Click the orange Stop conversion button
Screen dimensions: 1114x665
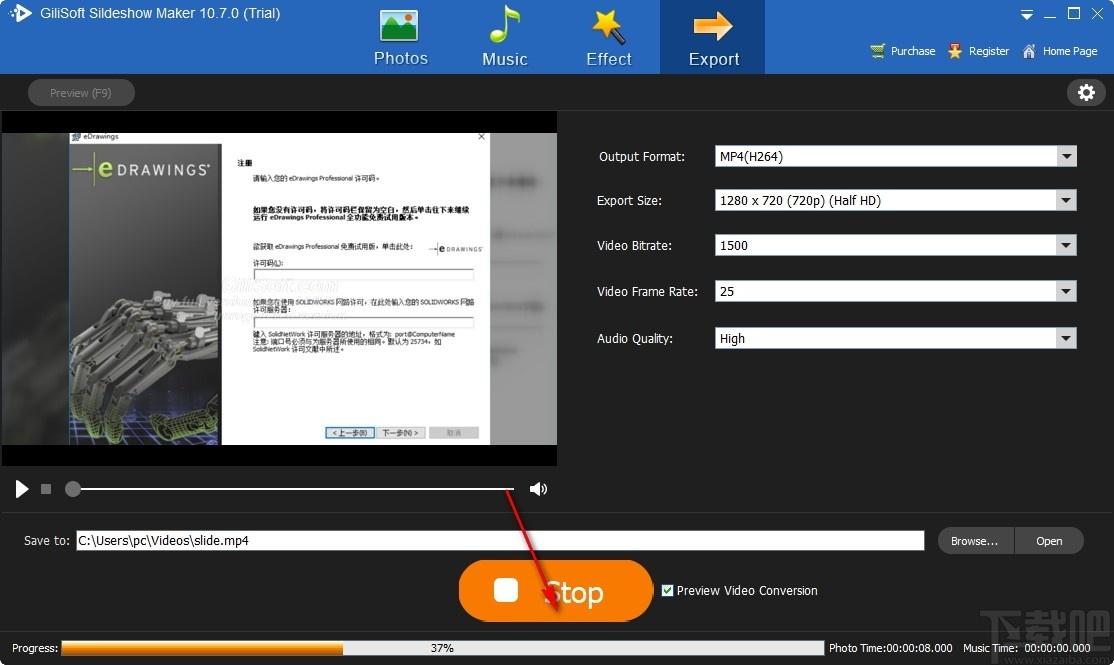[x=556, y=590]
